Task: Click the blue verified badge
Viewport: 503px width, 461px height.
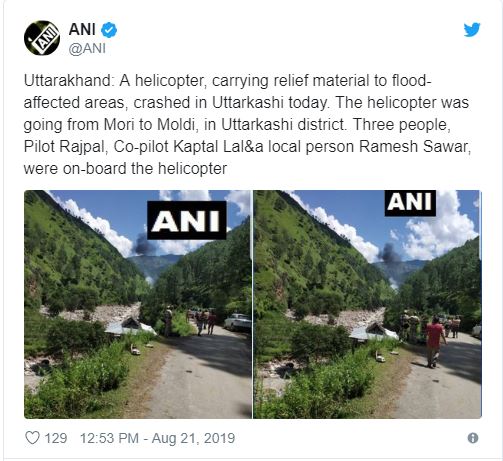Action: (109, 30)
